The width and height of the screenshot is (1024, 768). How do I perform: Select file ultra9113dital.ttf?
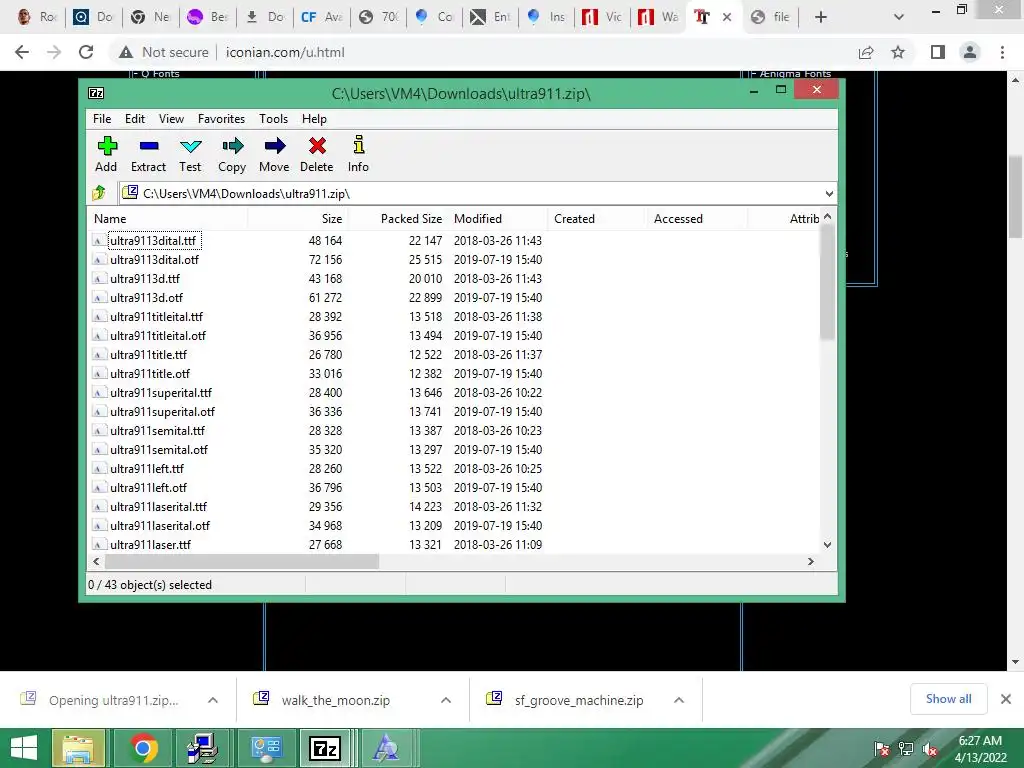tap(153, 241)
